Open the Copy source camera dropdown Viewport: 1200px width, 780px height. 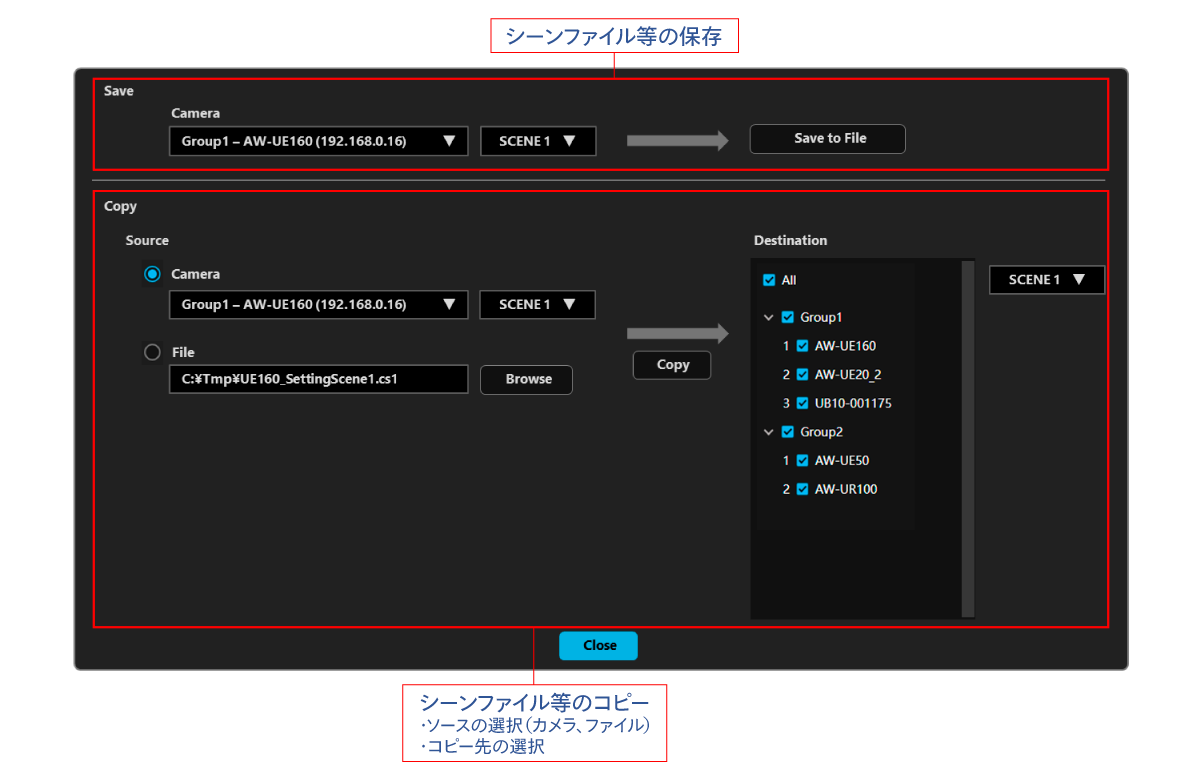[318, 305]
